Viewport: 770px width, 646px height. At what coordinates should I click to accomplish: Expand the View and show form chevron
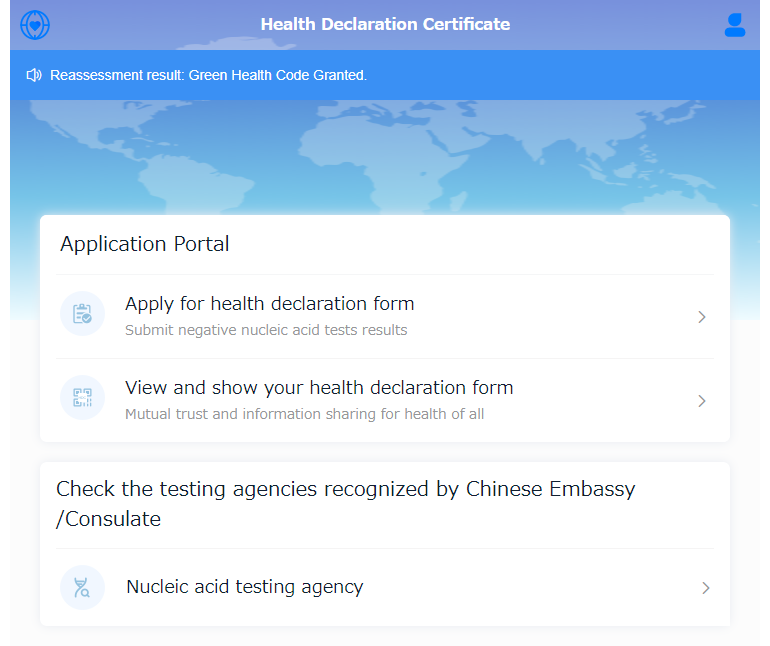pyautogui.click(x=702, y=401)
